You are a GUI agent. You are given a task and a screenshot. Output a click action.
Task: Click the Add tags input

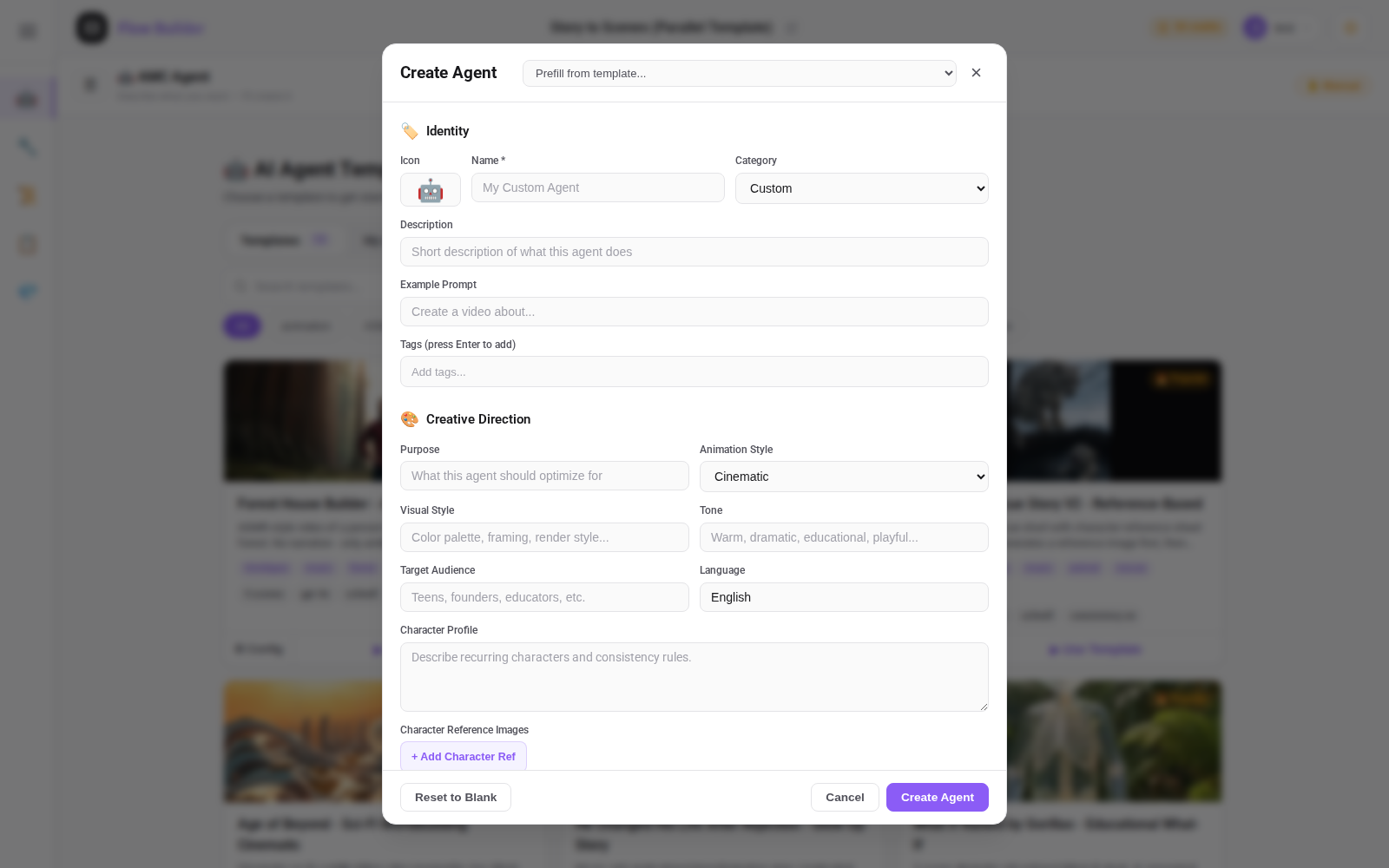click(694, 372)
